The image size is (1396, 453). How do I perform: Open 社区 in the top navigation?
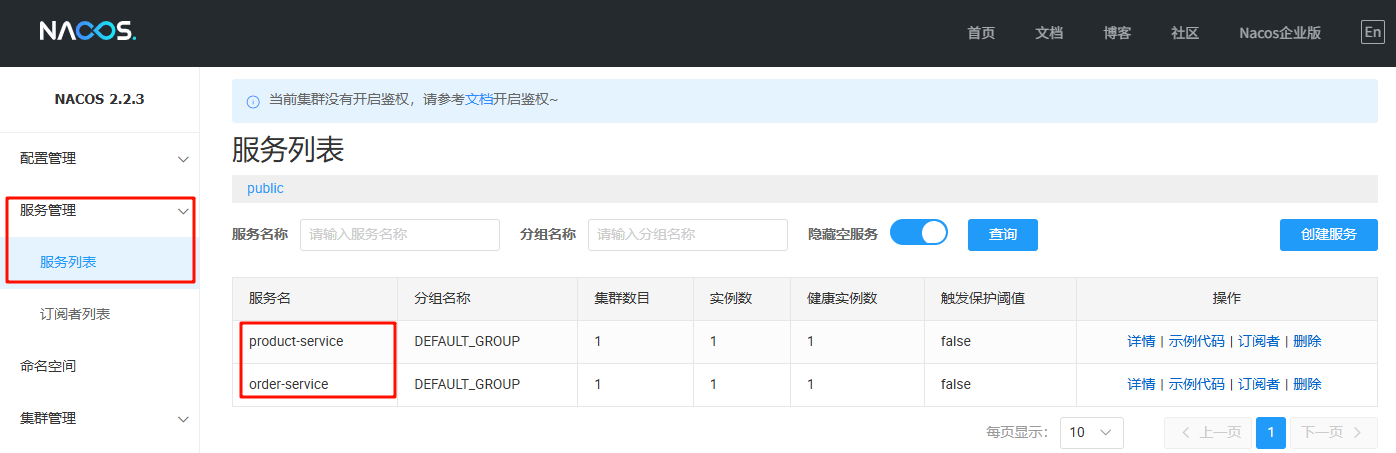coord(1185,33)
